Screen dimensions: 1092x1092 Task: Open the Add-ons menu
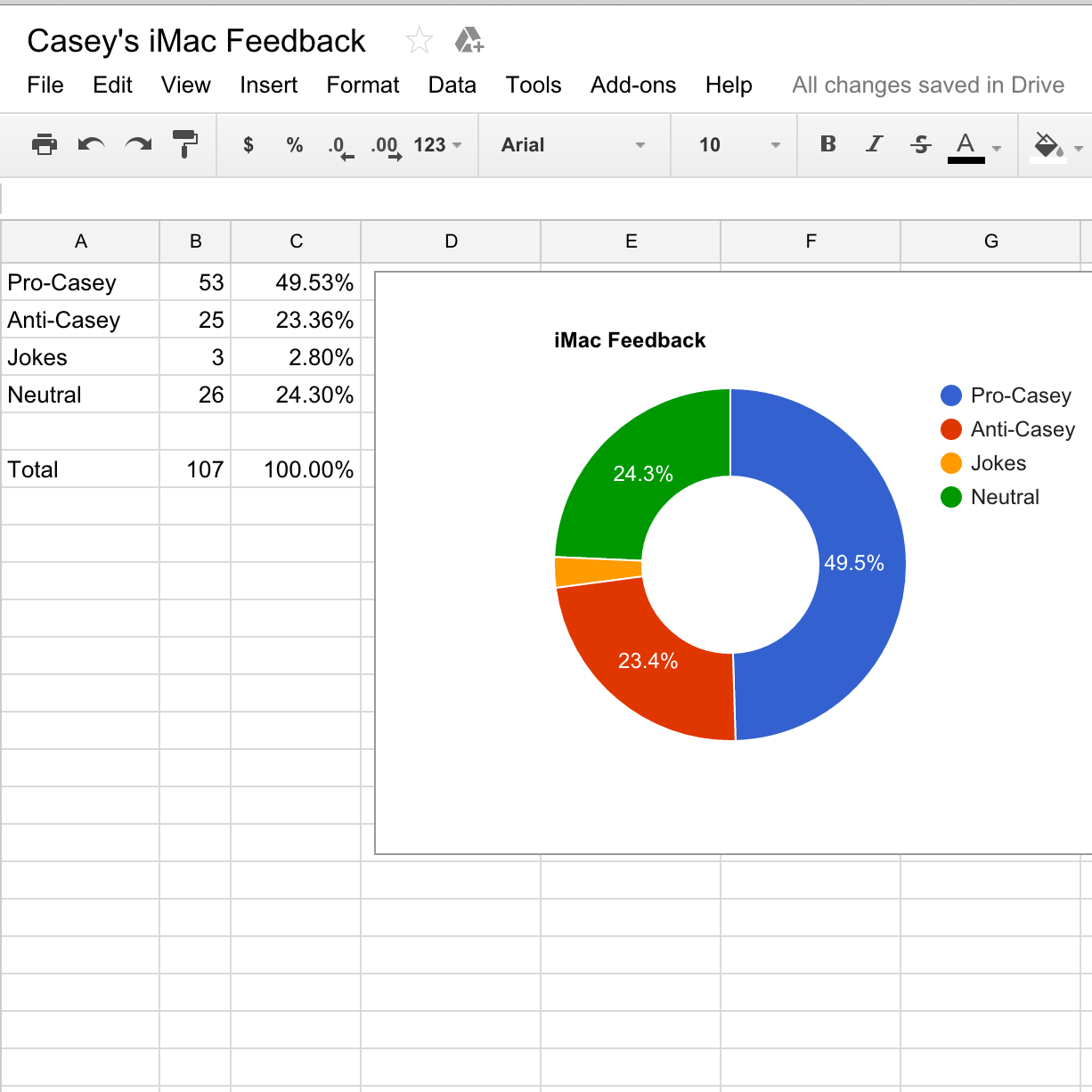click(x=633, y=85)
